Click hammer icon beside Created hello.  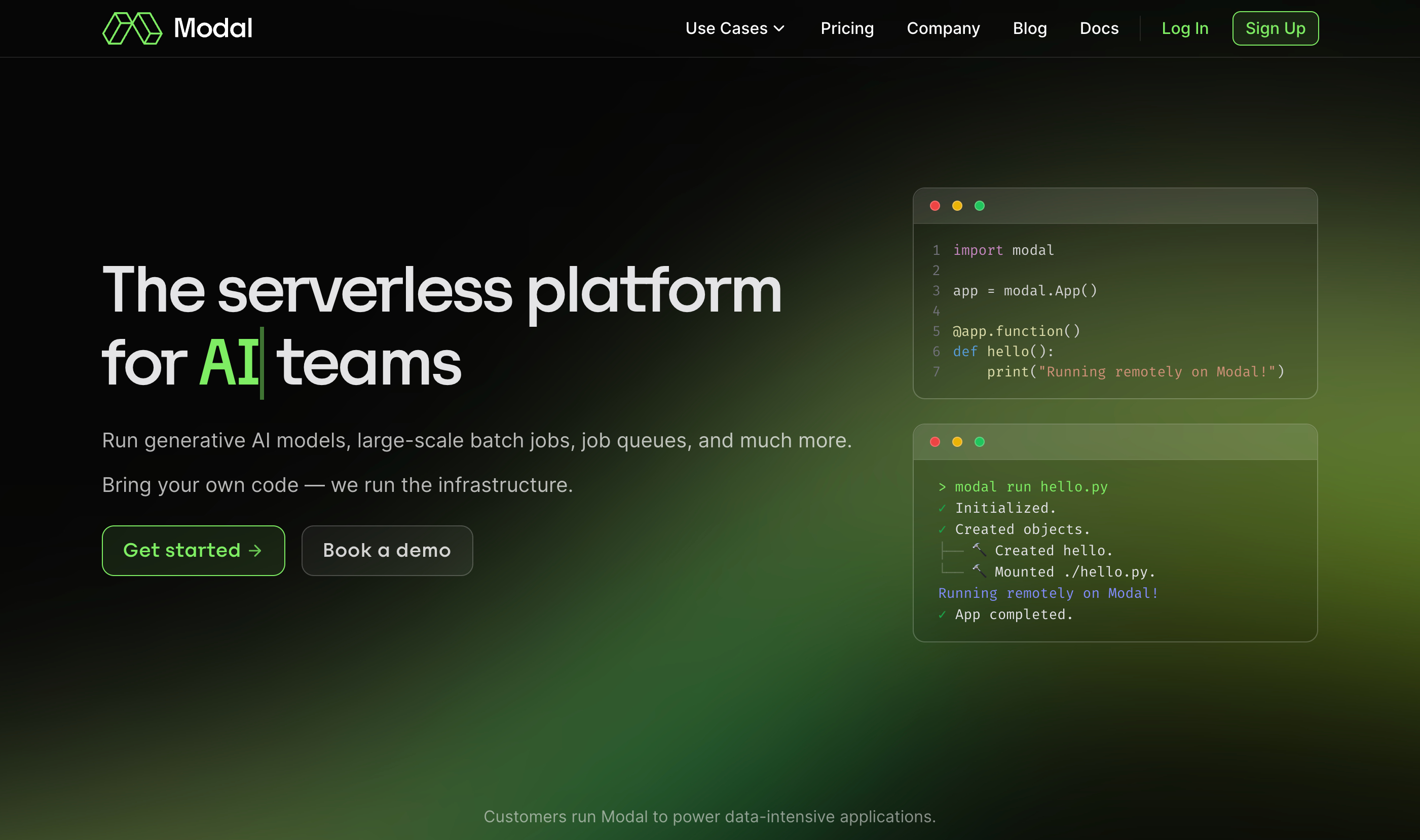pyautogui.click(x=979, y=550)
